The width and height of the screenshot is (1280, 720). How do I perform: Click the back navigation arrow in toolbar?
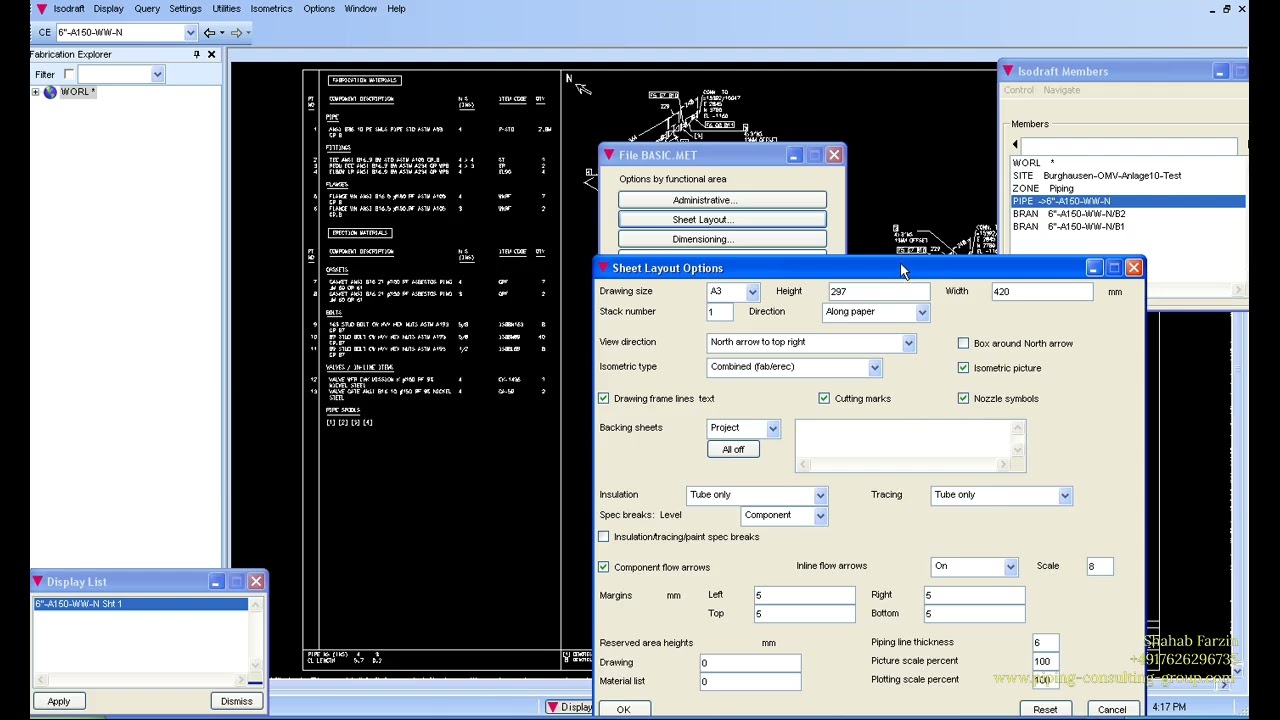point(209,32)
